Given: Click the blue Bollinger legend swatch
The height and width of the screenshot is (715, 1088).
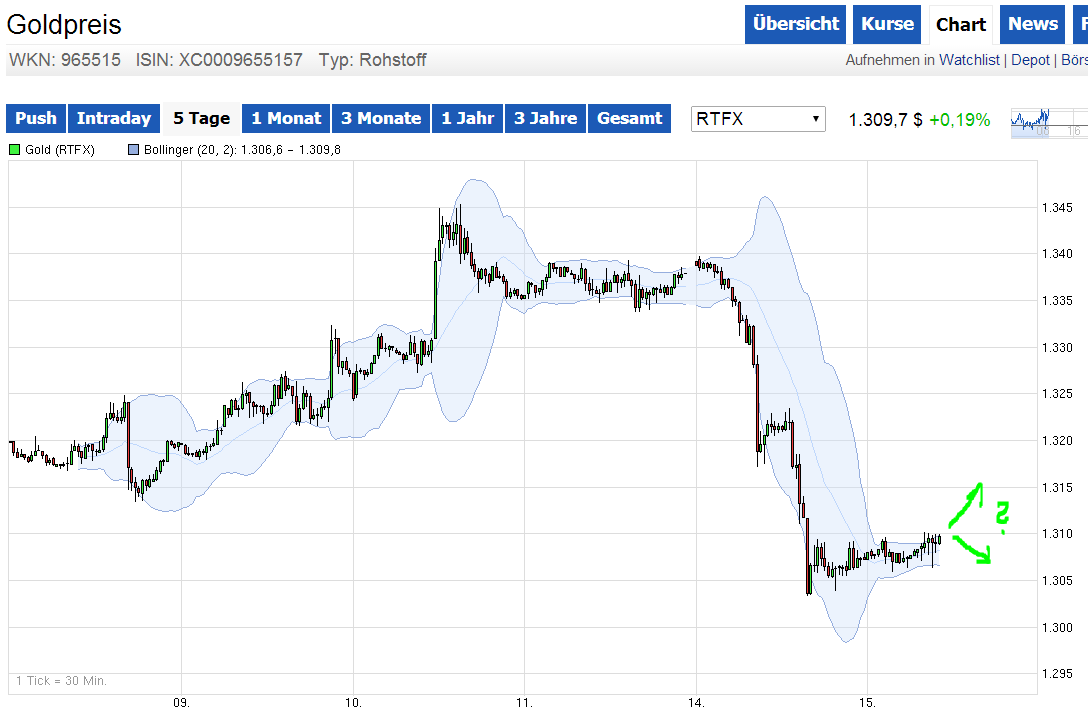Looking at the screenshot, I should pyautogui.click(x=134, y=150).
